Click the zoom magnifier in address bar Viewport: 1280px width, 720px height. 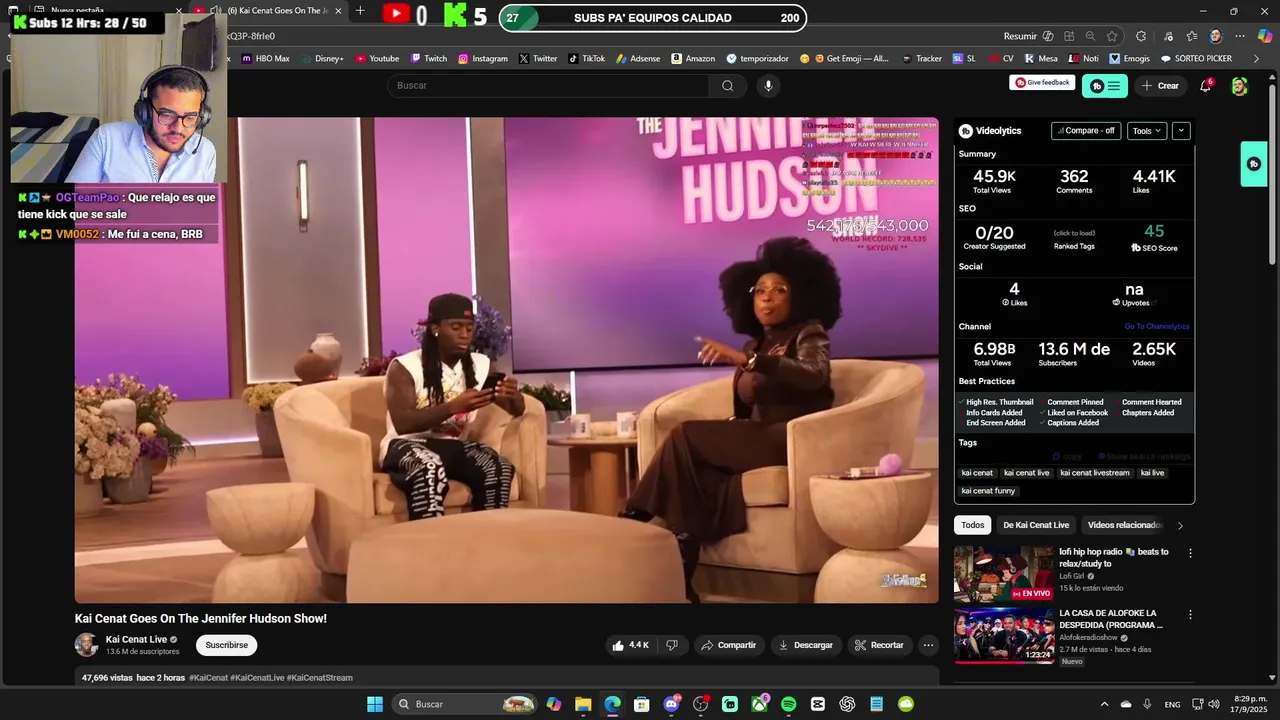(1090, 36)
